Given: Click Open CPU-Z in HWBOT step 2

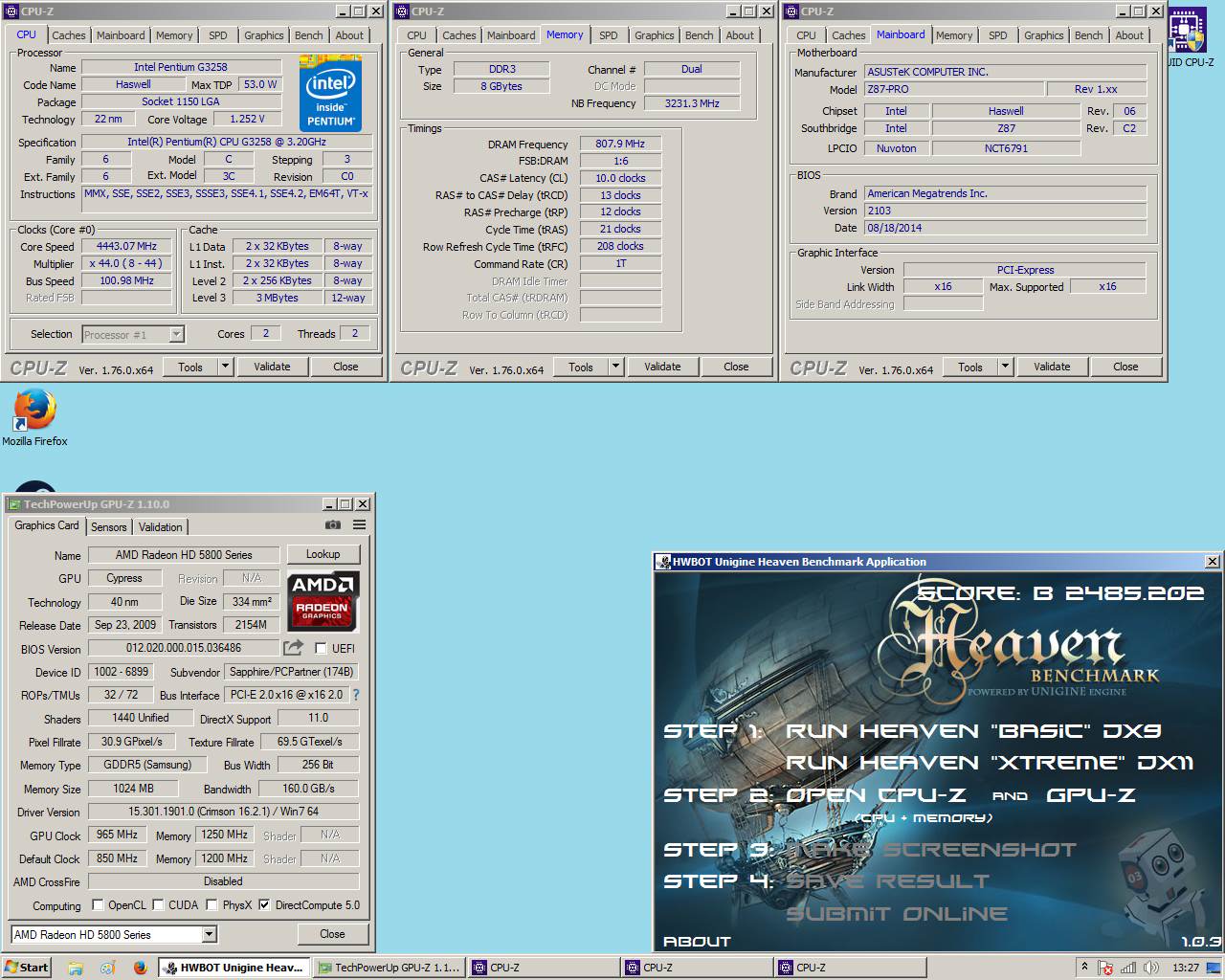Looking at the screenshot, I should [876, 795].
